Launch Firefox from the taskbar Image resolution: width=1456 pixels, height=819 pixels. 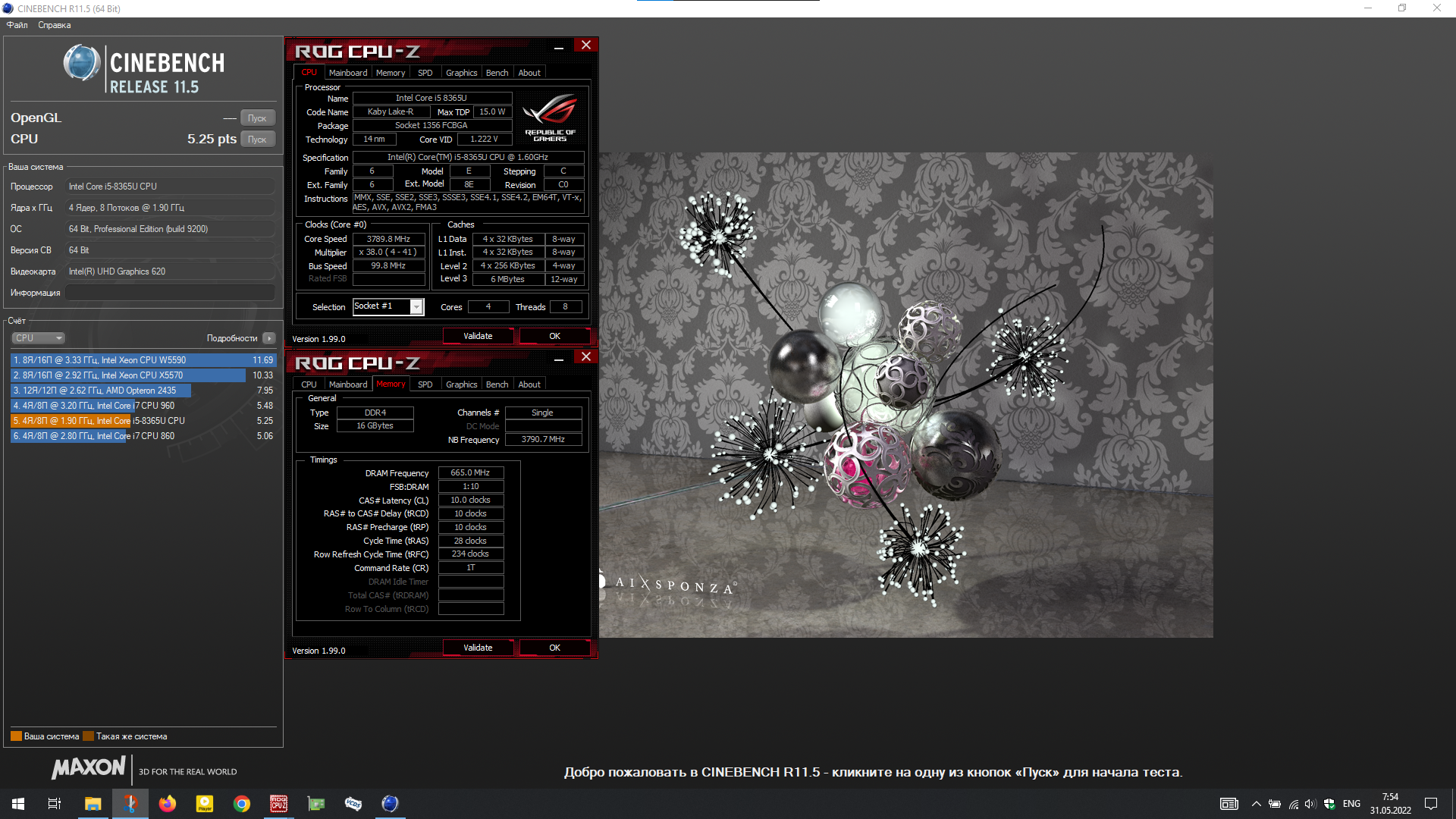[x=167, y=804]
